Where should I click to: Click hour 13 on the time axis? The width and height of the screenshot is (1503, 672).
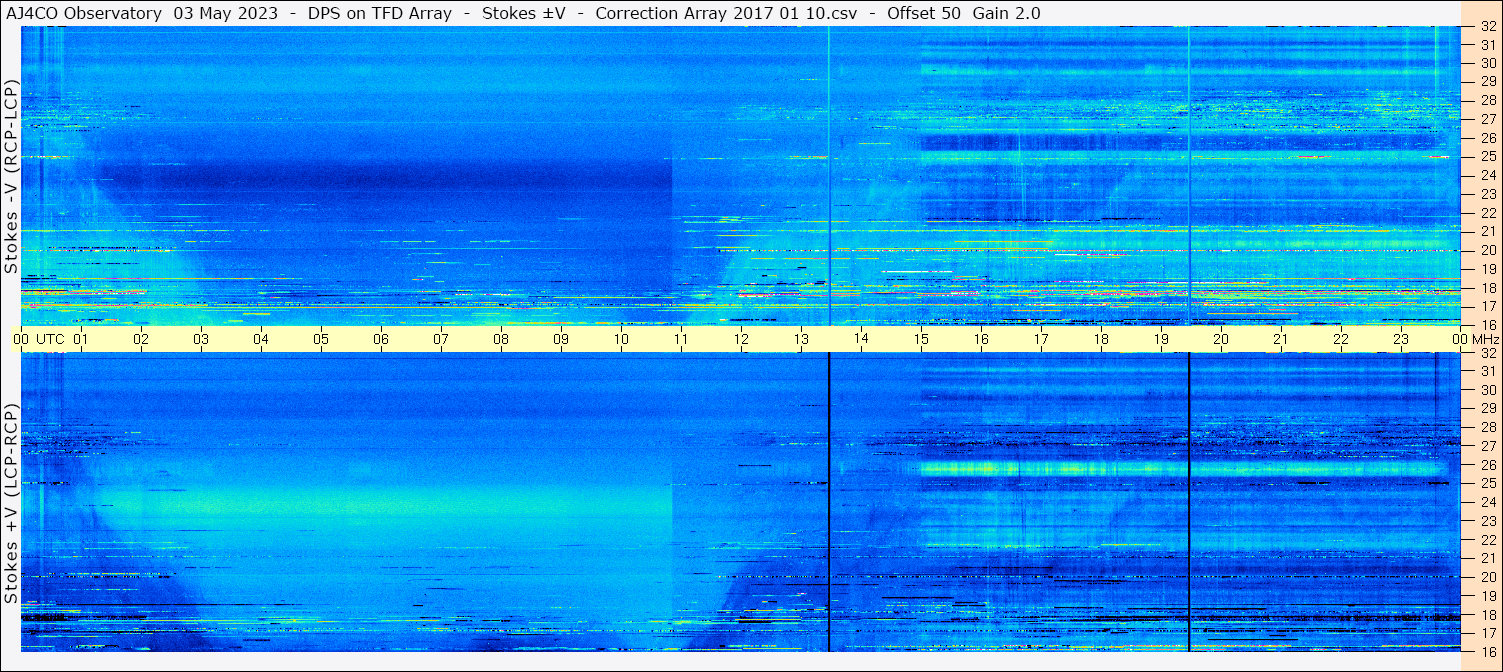(x=801, y=339)
